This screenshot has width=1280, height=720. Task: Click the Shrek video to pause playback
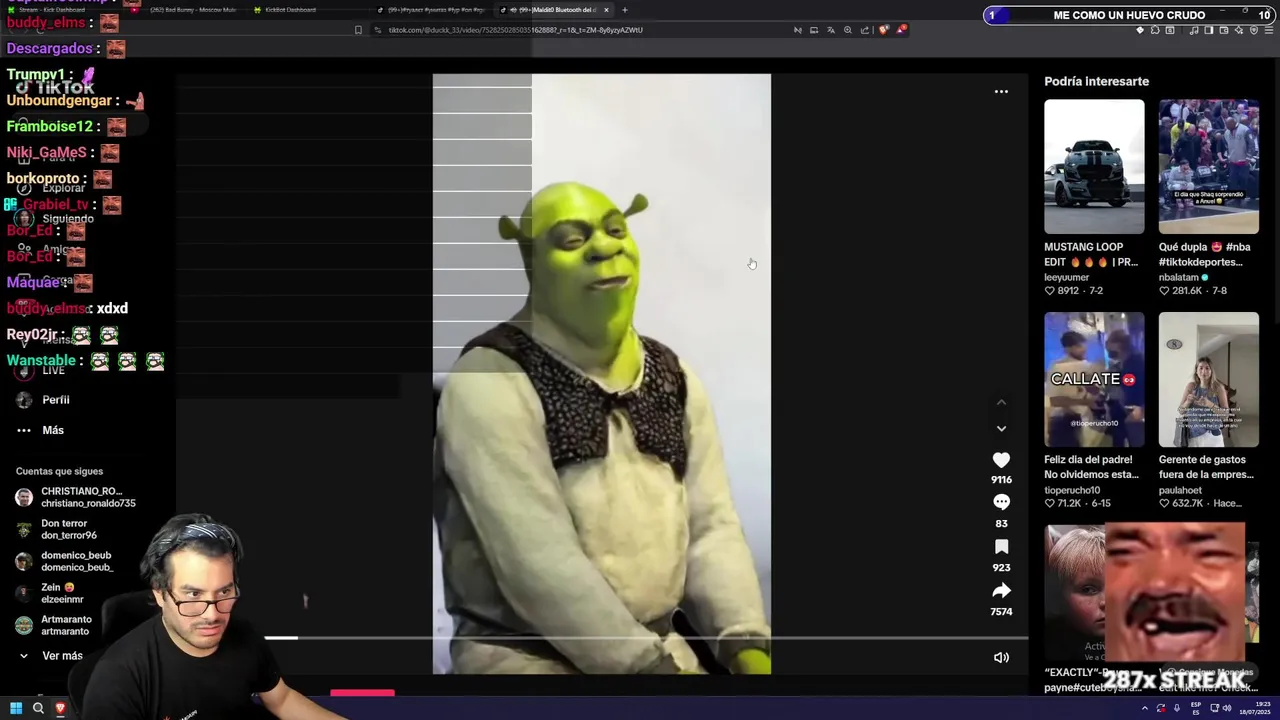(x=601, y=374)
